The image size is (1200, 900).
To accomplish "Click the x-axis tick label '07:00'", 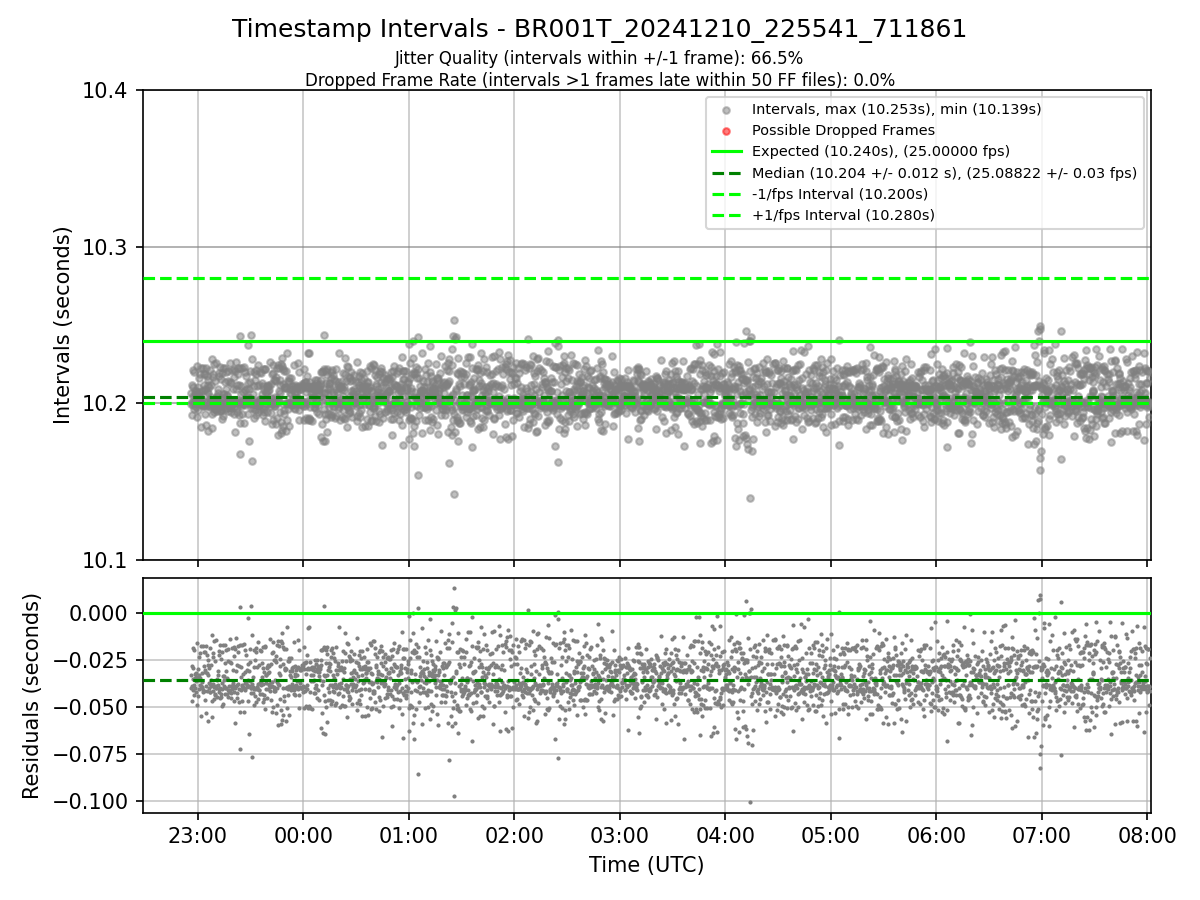I will [x=1042, y=834].
